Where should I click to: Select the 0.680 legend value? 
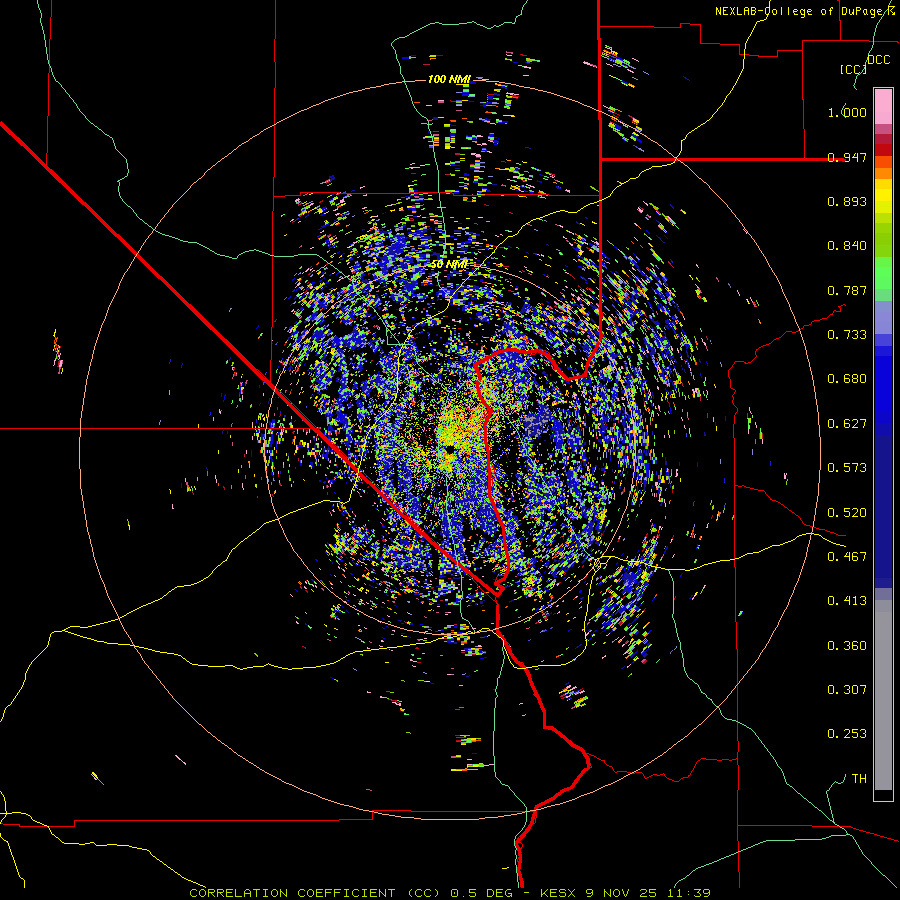tap(847, 379)
